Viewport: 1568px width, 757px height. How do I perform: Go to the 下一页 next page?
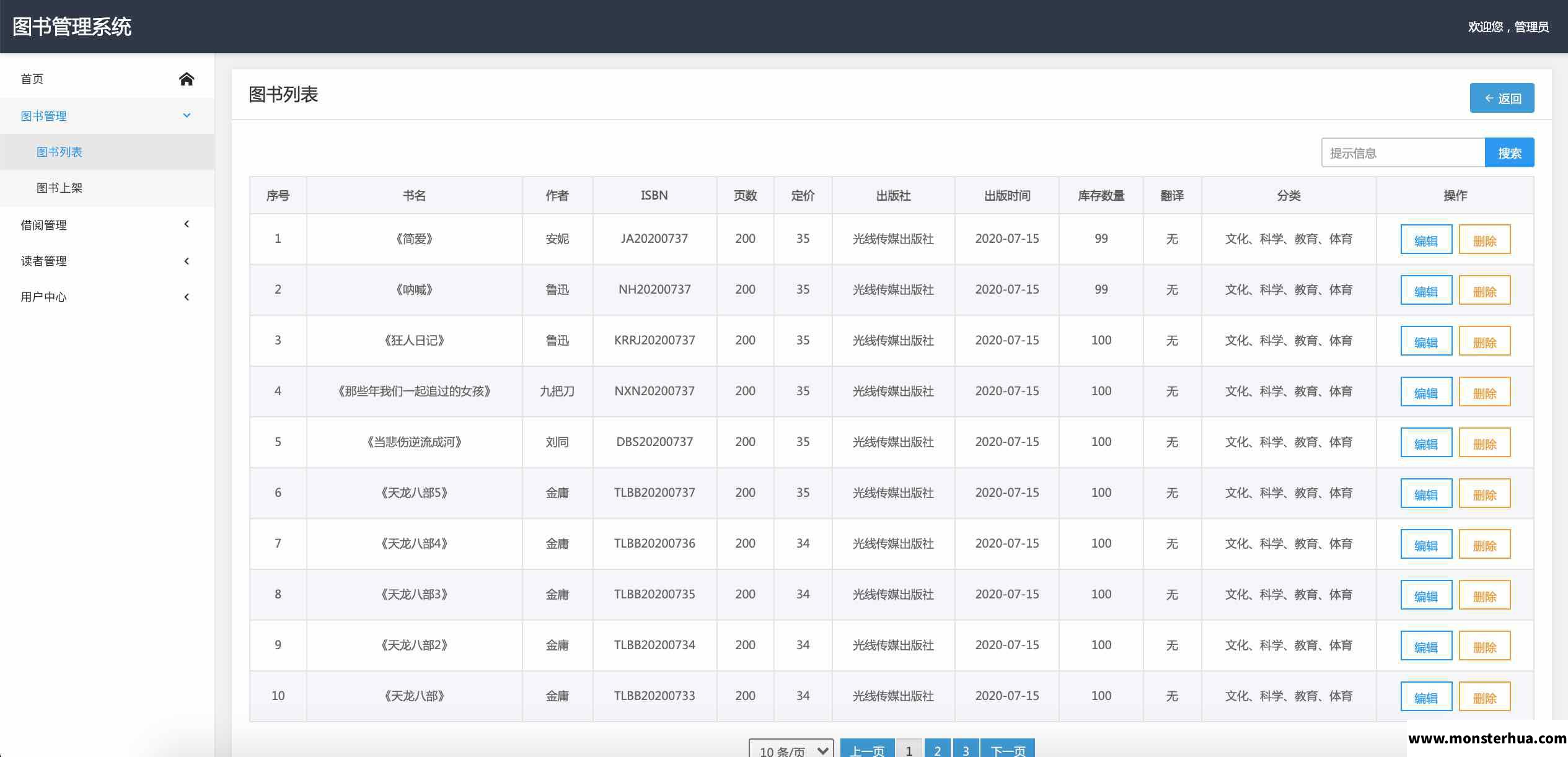(1008, 748)
